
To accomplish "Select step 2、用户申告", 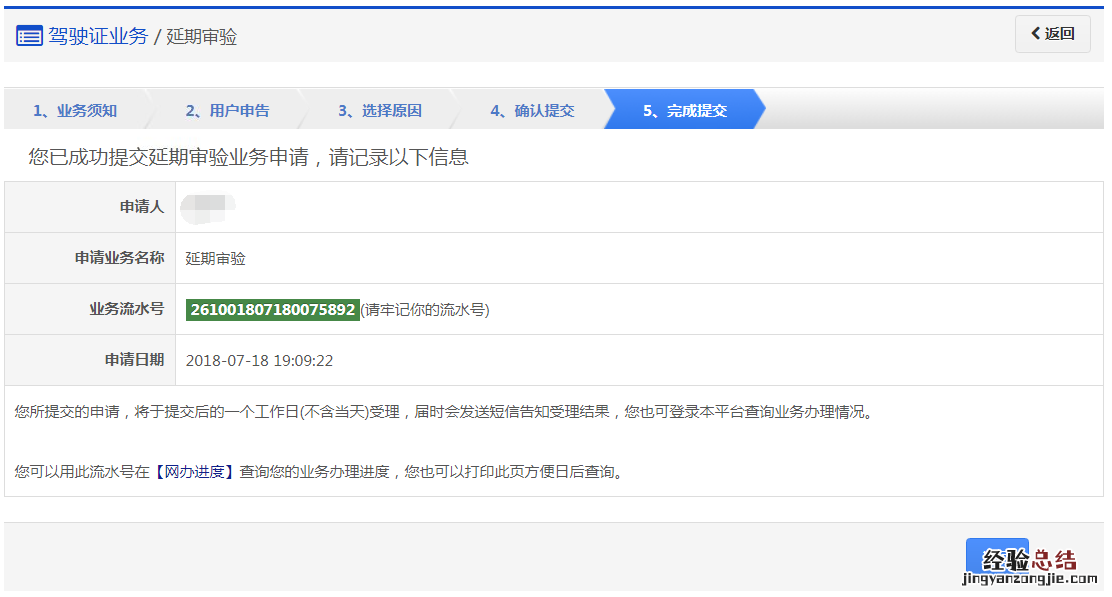I will (227, 110).
